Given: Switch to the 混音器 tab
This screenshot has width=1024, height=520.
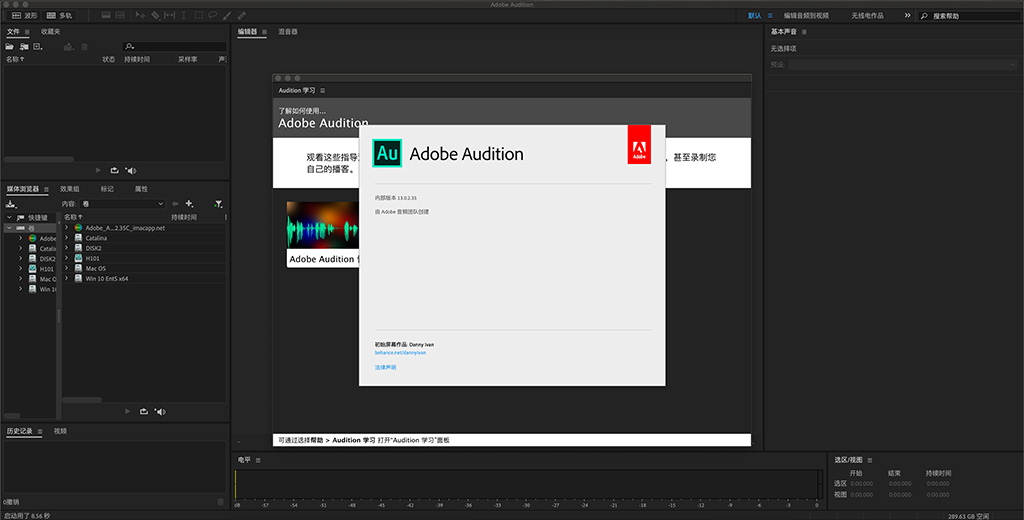Looking at the screenshot, I should point(287,31).
